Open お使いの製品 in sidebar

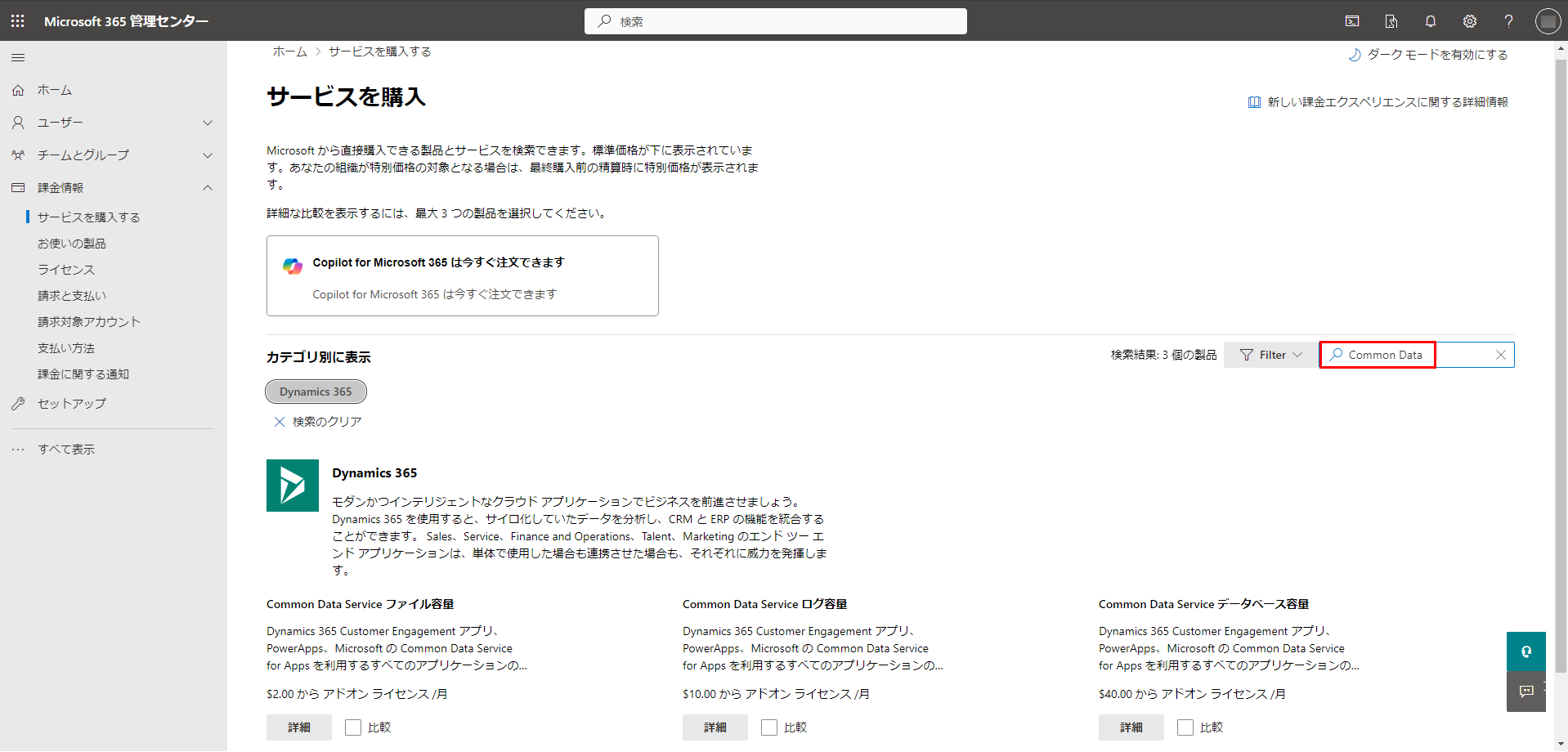[x=72, y=244]
